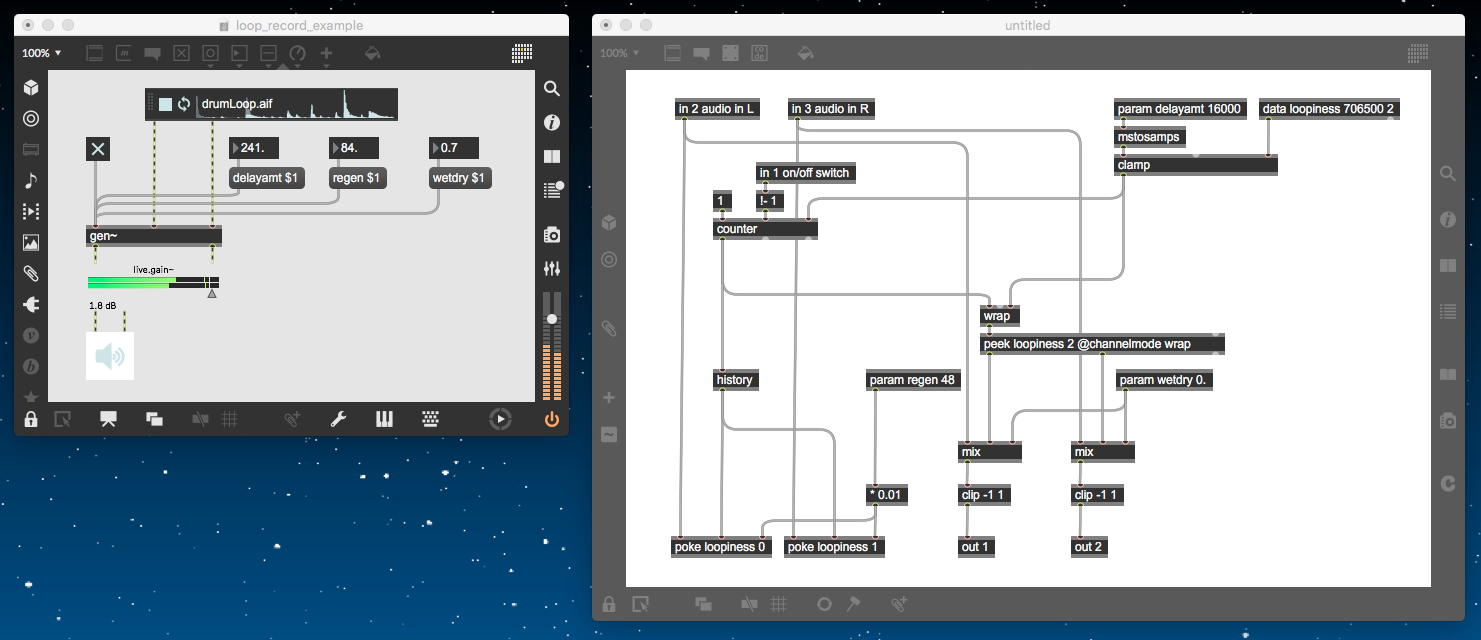Open the 100% zoom dropdown in the untitled window
The height and width of the screenshot is (640, 1481).
point(618,53)
